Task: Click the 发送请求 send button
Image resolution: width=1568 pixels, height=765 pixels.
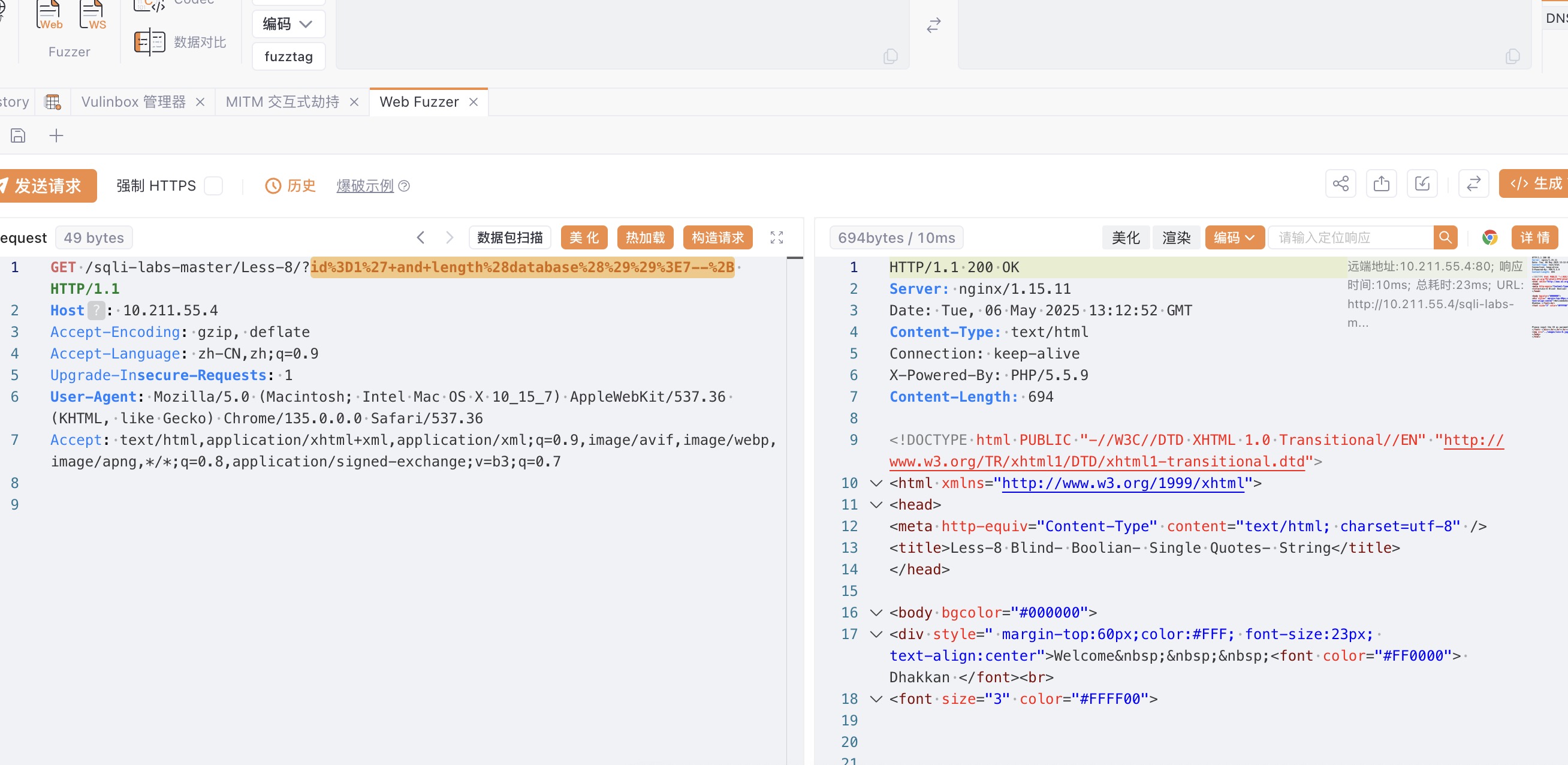Action: [x=47, y=186]
